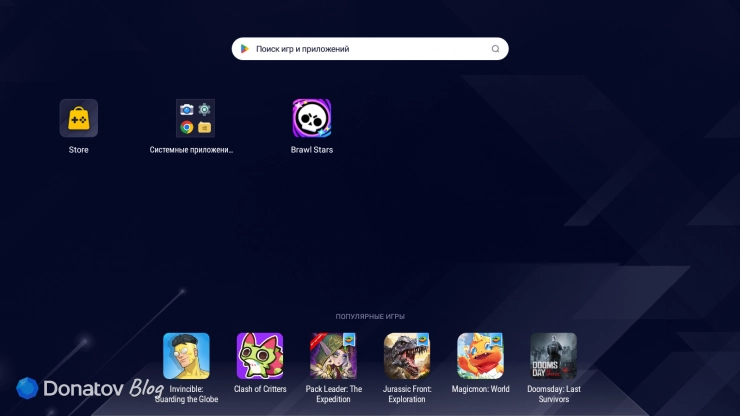
Task: Click the magnifier search icon
Action: pos(495,49)
